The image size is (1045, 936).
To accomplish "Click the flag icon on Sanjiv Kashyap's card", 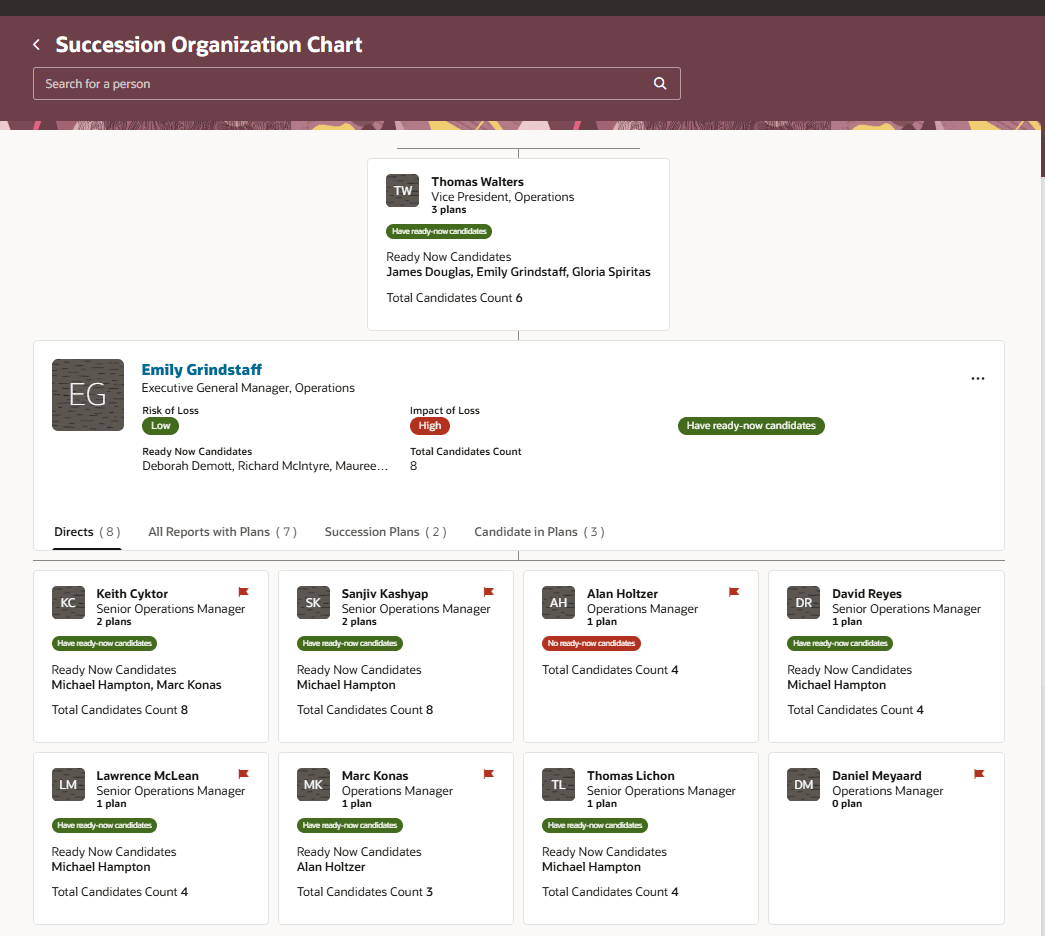I will tap(488, 592).
